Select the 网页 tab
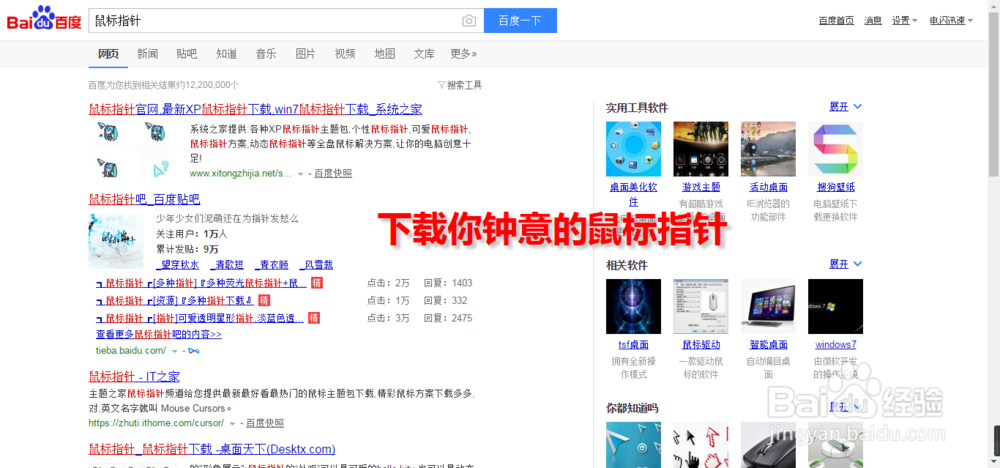This screenshot has width=1000, height=468. coord(108,54)
